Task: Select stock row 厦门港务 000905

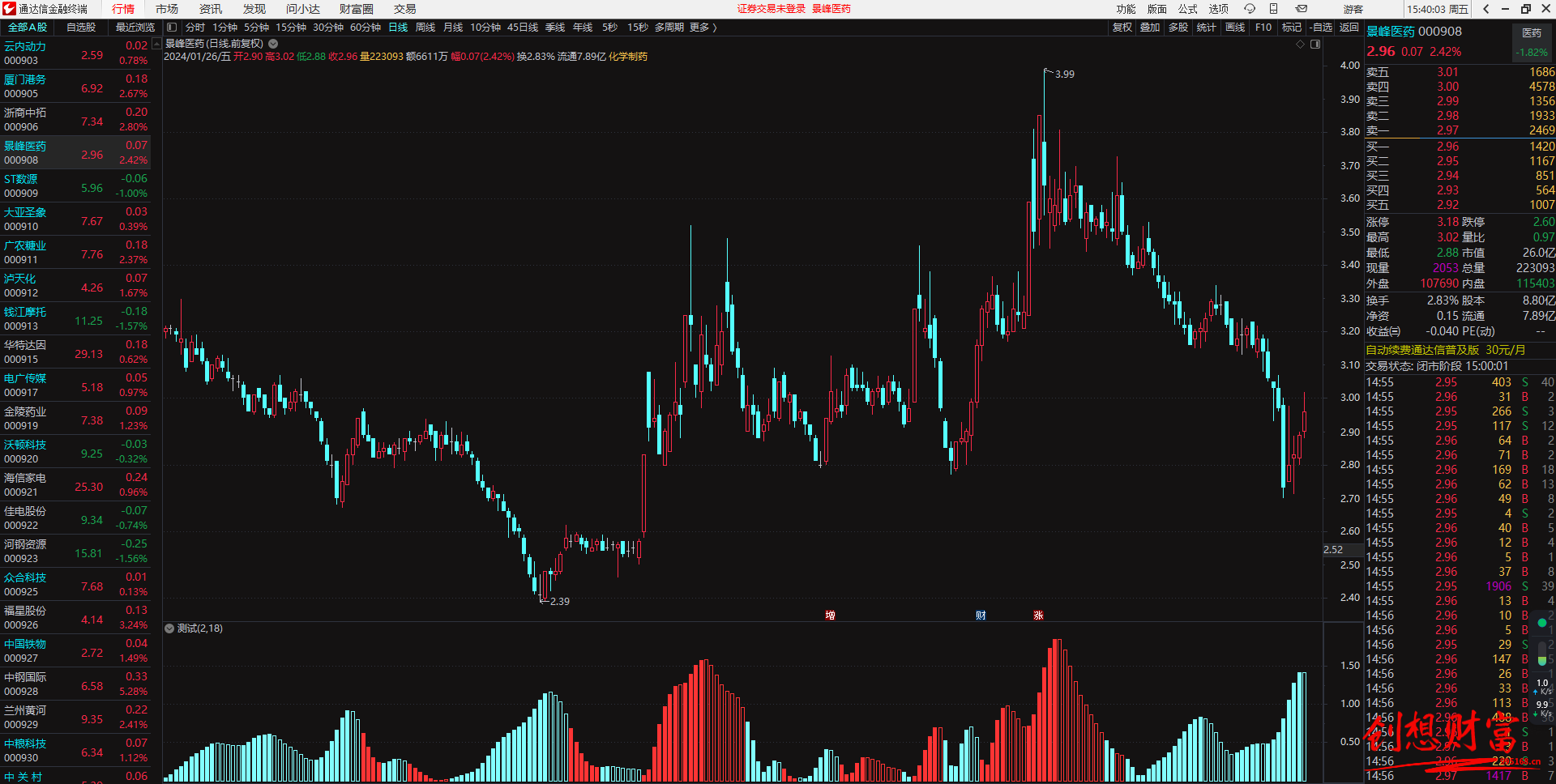Action: [x=75, y=87]
